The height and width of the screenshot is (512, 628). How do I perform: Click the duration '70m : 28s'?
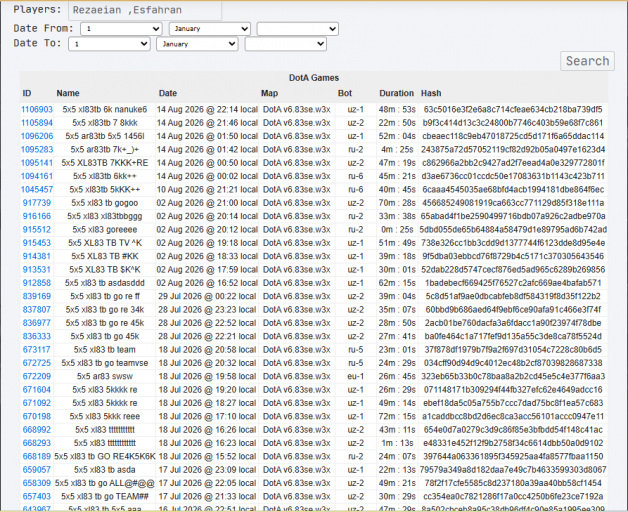click(397, 203)
